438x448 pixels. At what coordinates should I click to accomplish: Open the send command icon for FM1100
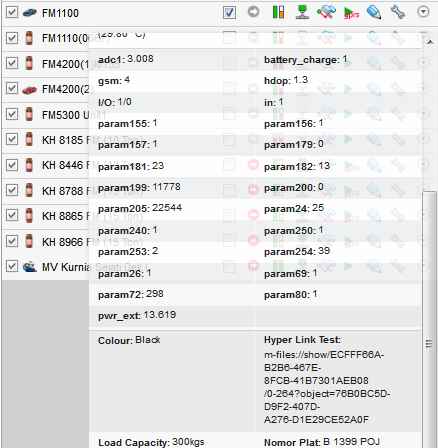(x=326, y=12)
